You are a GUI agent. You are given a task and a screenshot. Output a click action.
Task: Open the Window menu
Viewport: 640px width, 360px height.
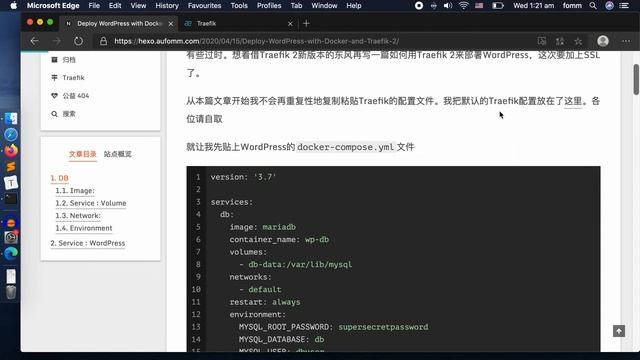pos(324,6)
